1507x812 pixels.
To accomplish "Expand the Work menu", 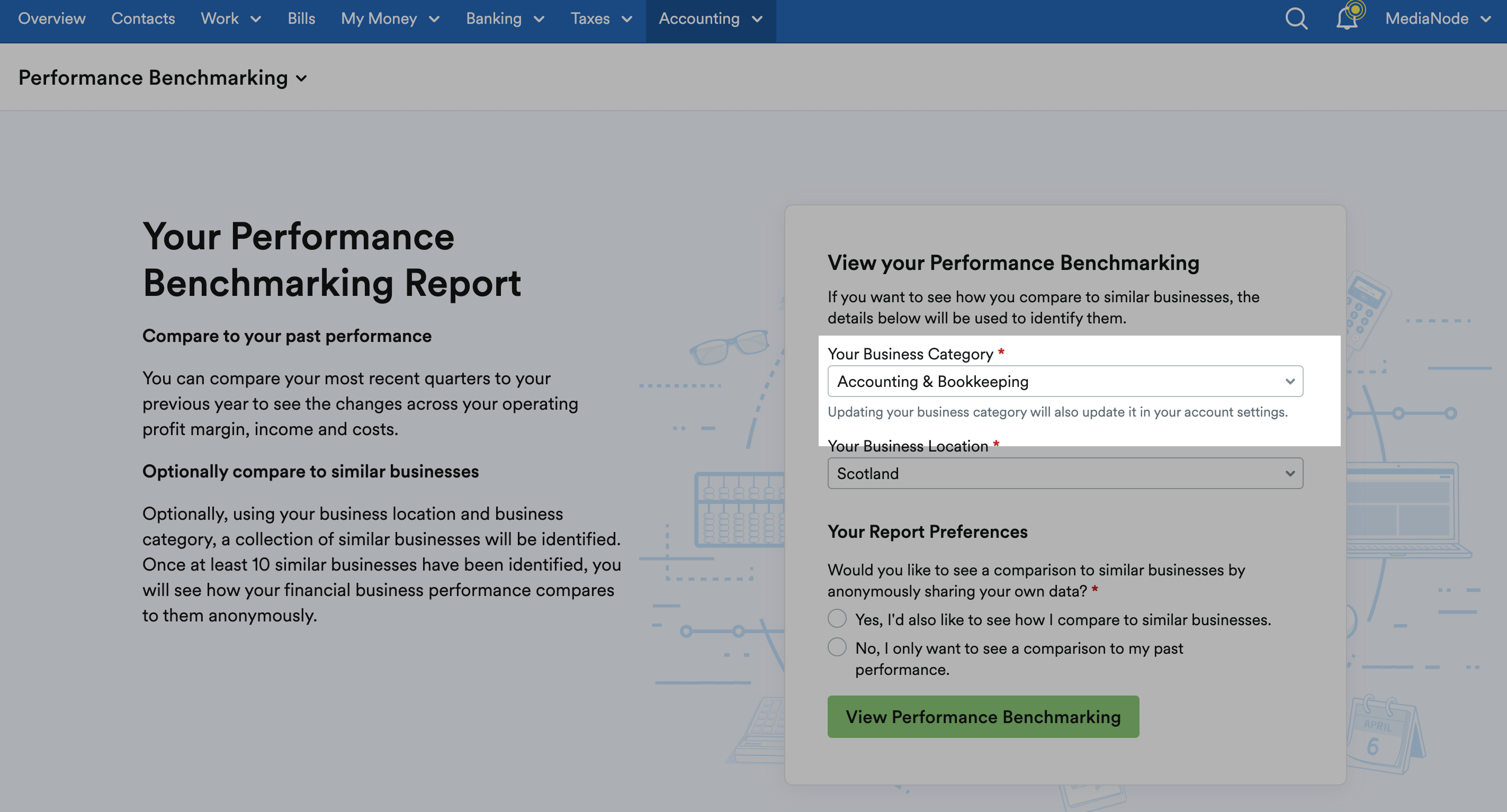I will coord(230,19).
